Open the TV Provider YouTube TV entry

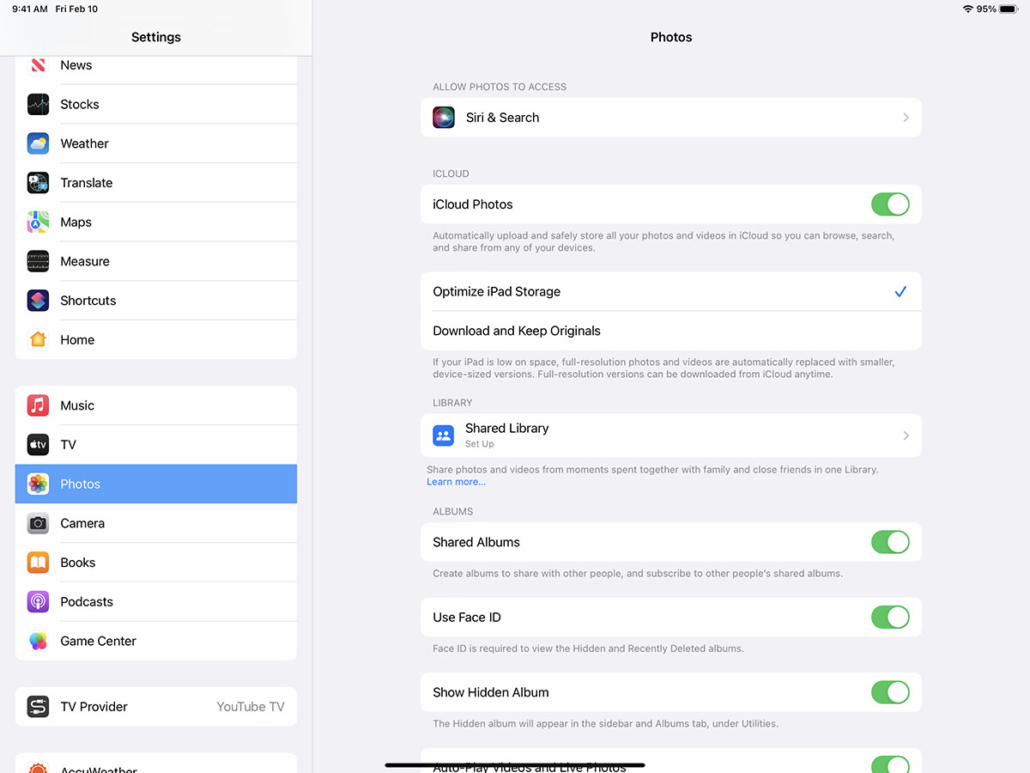(155, 706)
